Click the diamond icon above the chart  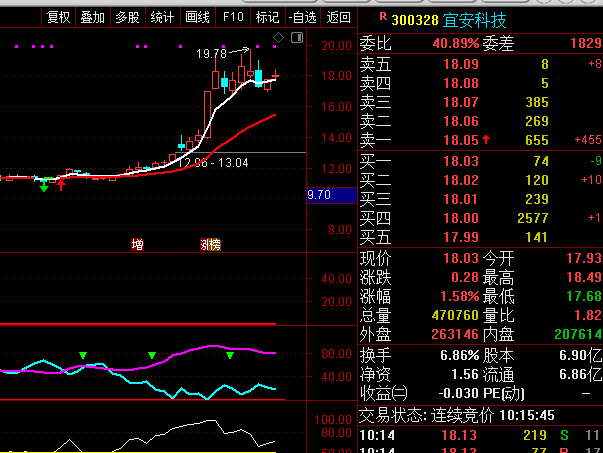pos(278,38)
